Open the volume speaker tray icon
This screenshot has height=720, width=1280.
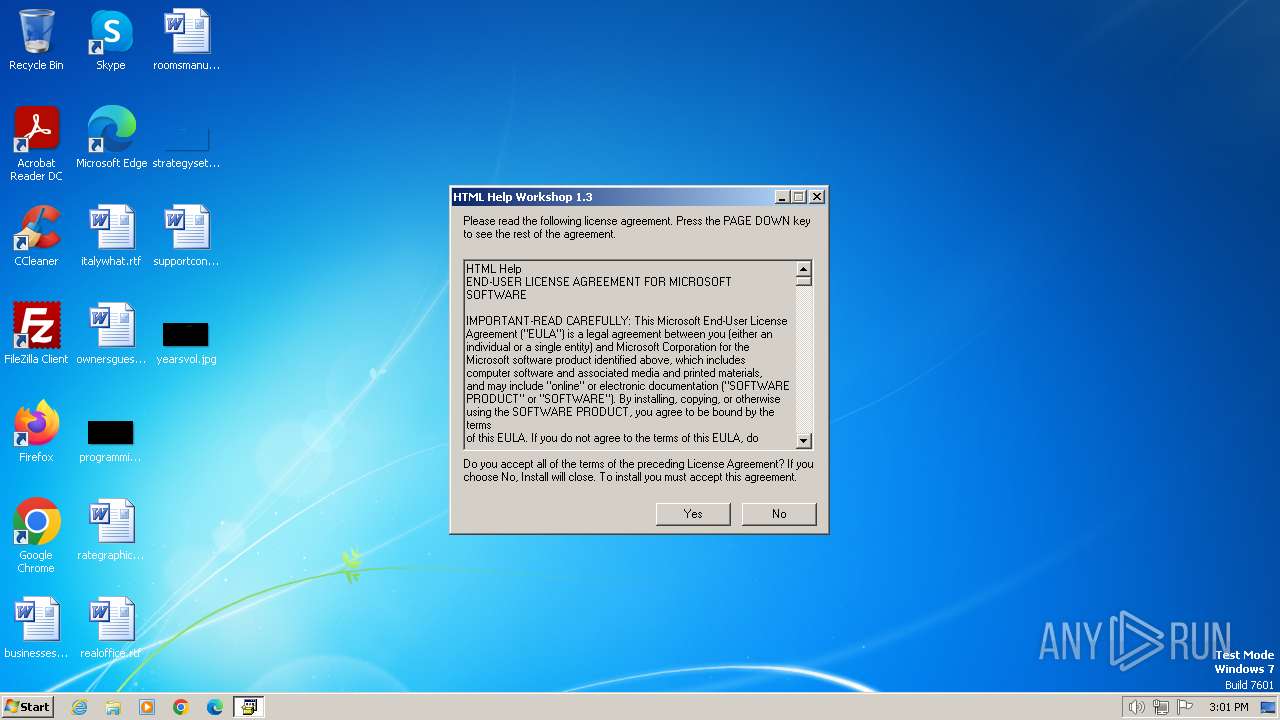pyautogui.click(x=1137, y=707)
